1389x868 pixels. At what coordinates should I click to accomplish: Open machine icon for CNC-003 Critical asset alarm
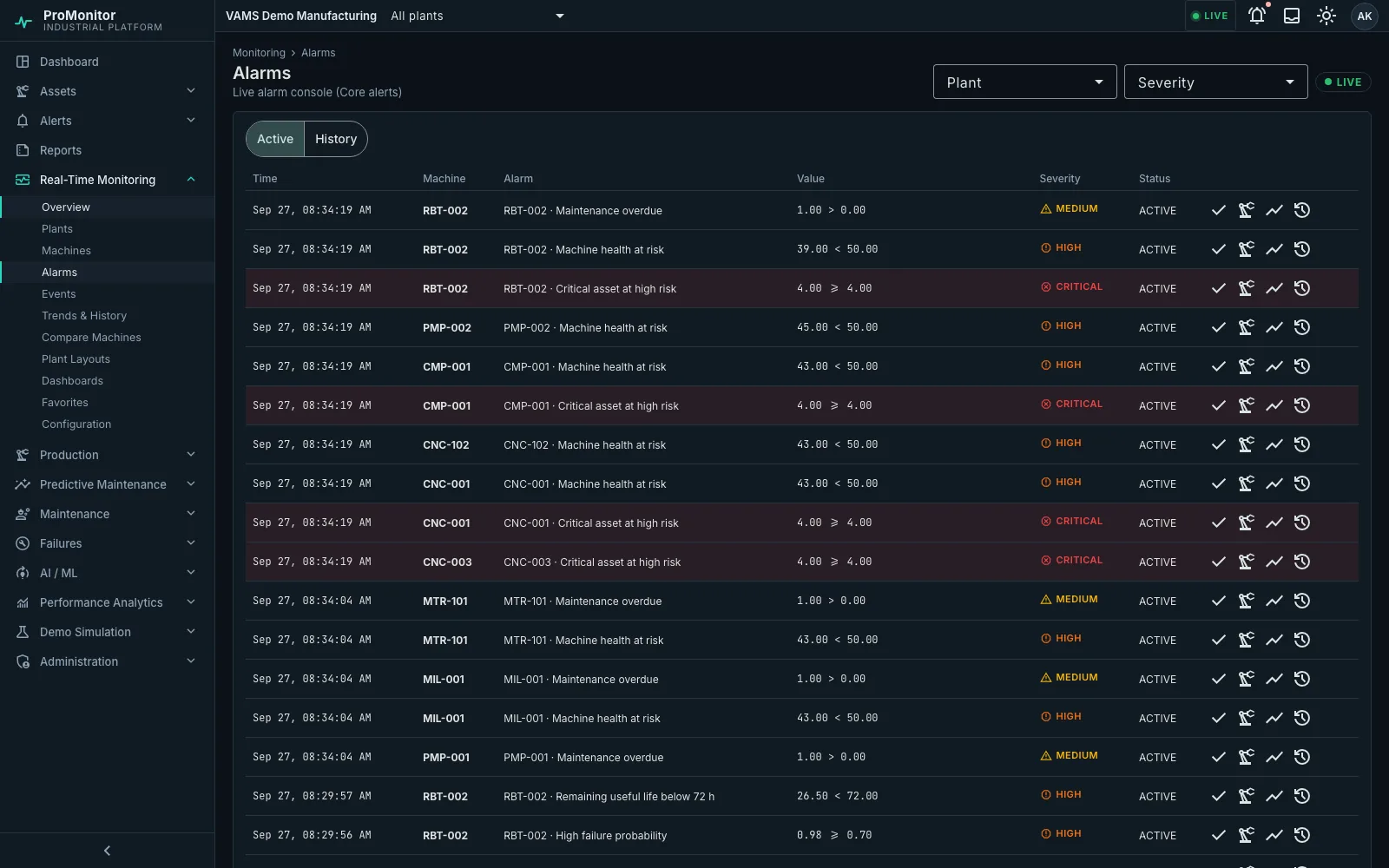point(1247,562)
